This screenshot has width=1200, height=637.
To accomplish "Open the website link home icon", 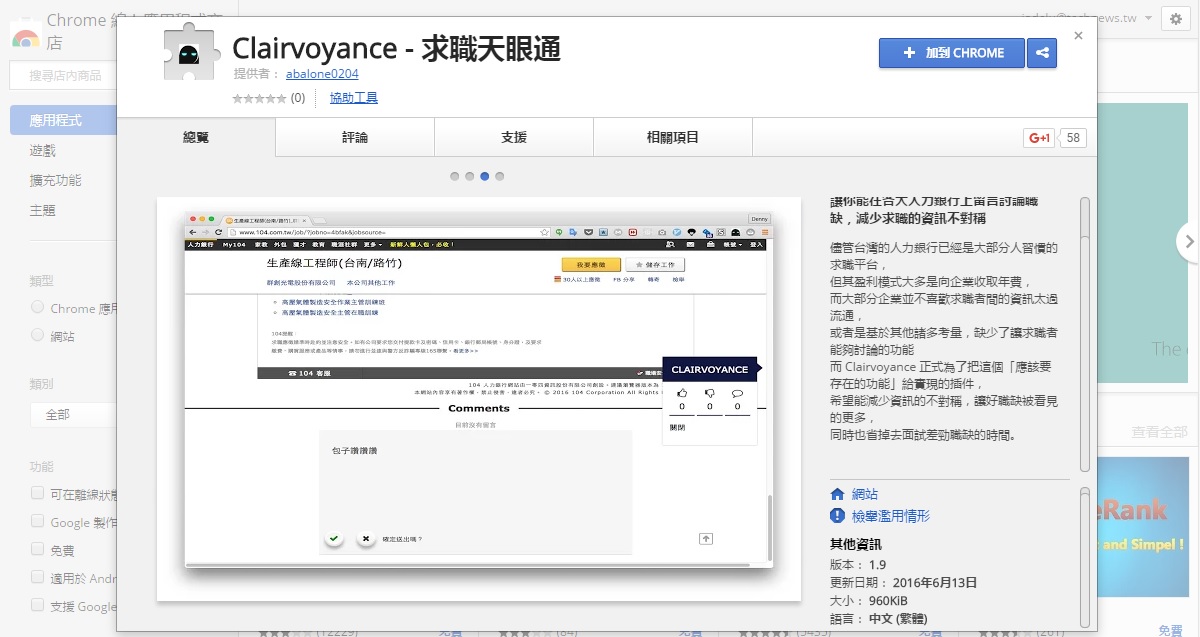I will (838, 494).
